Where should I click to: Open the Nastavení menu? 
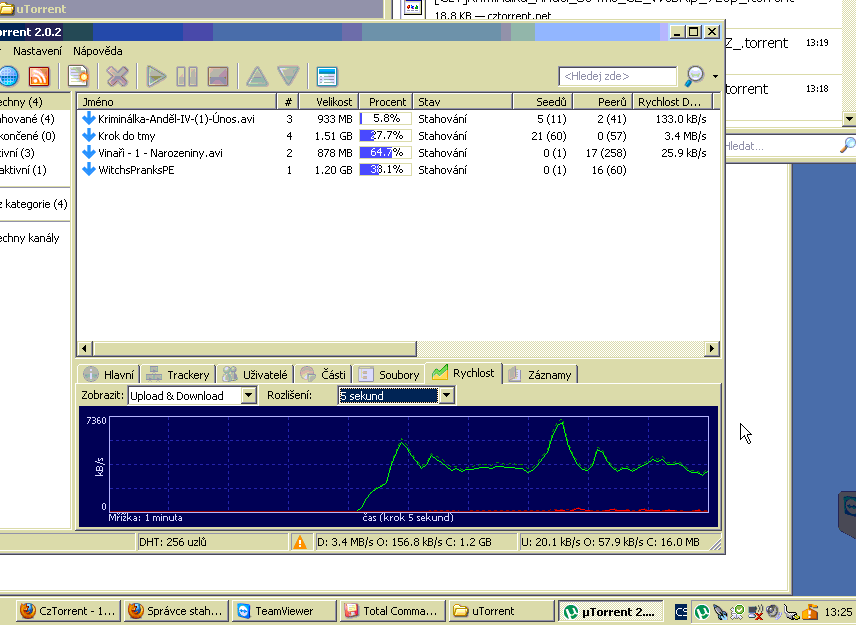[37, 51]
